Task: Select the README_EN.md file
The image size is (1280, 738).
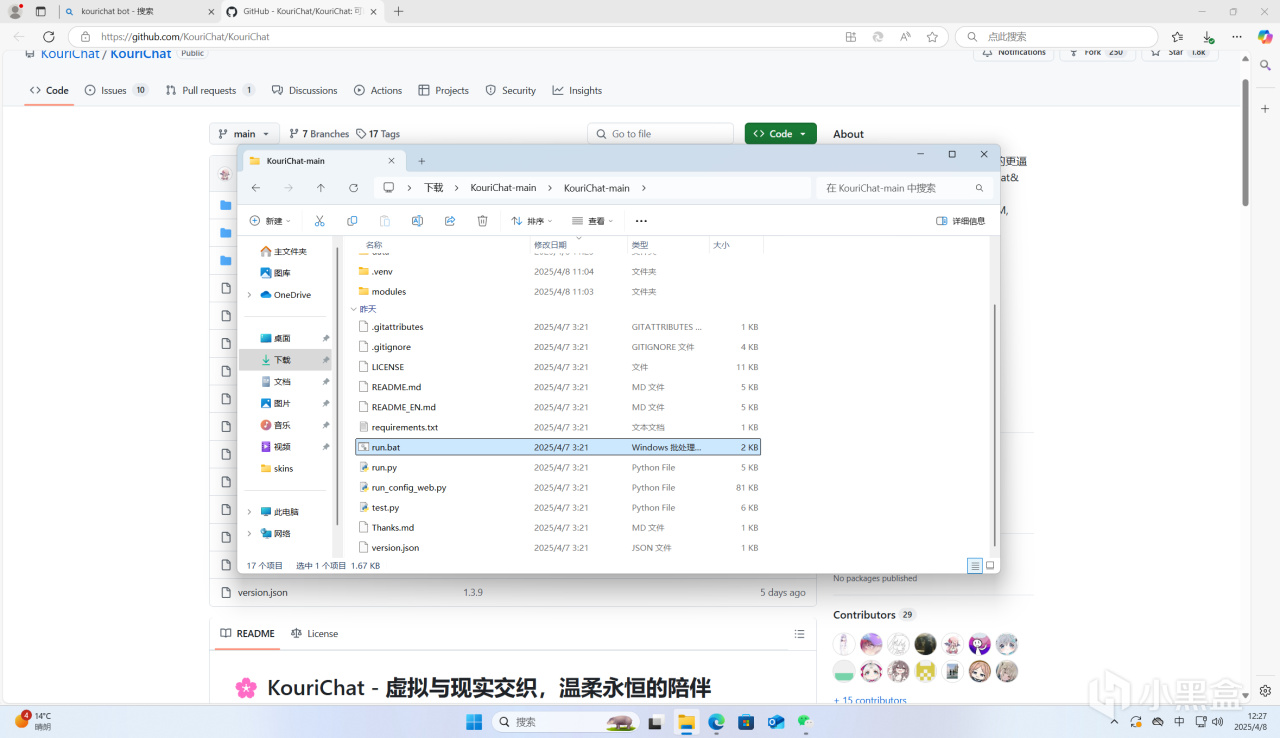Action: point(558,407)
